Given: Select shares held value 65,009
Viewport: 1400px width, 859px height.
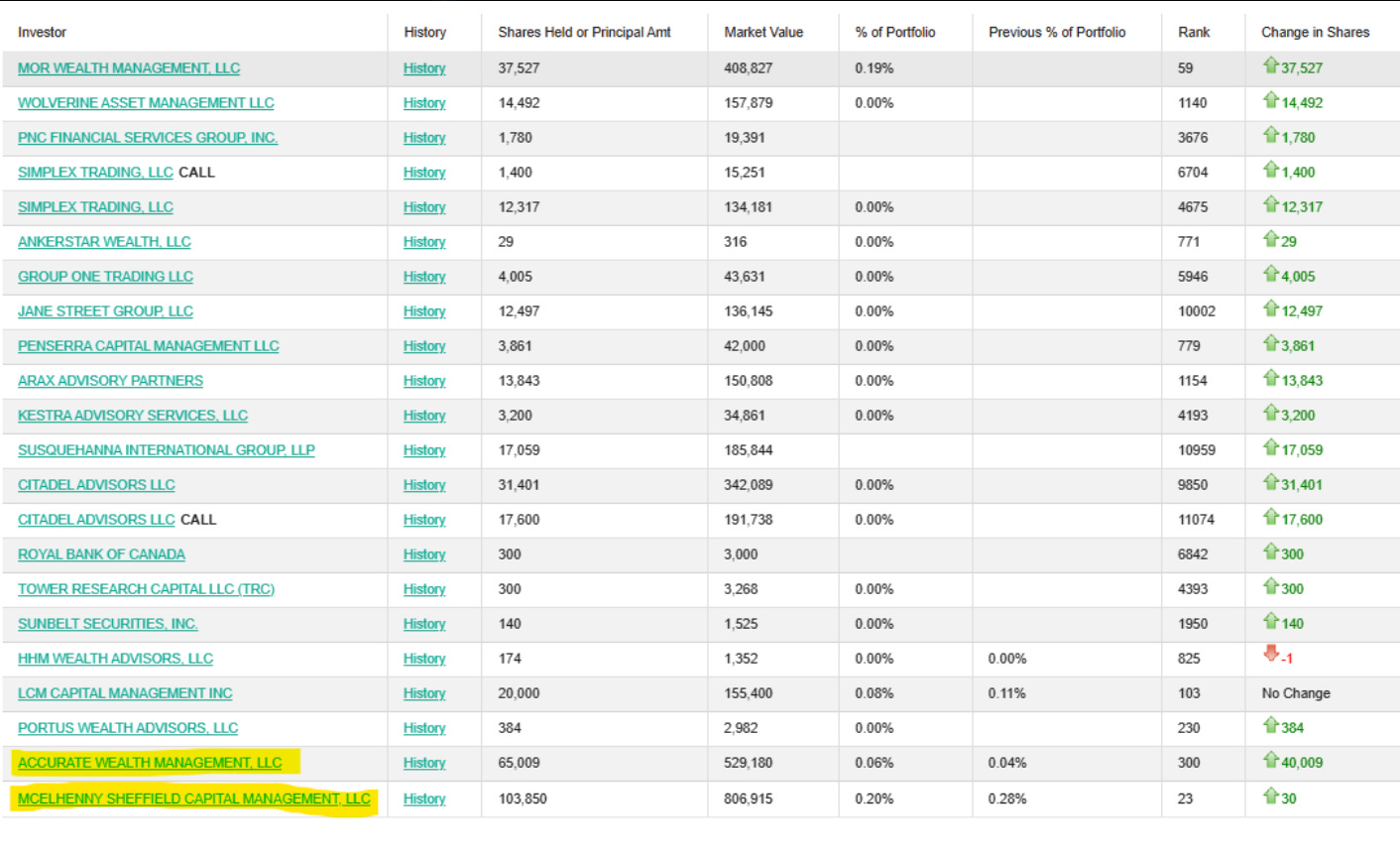Looking at the screenshot, I should point(519,763).
